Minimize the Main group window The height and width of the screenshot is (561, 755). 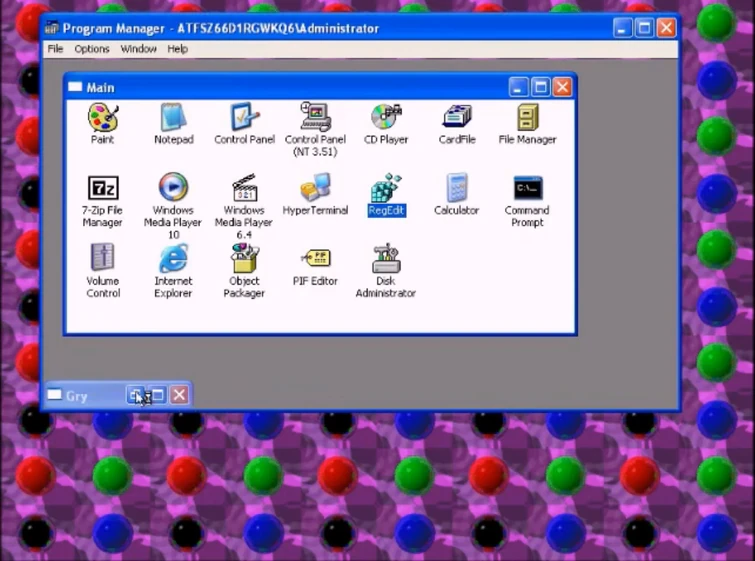(x=518, y=87)
